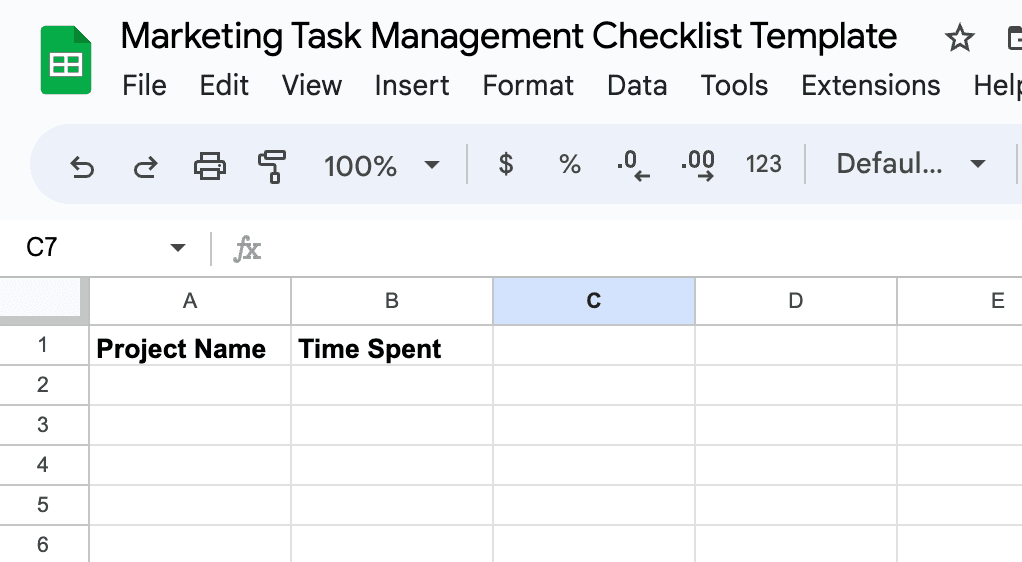Open more number formats 123
This screenshot has width=1022, height=562.
coord(763,165)
